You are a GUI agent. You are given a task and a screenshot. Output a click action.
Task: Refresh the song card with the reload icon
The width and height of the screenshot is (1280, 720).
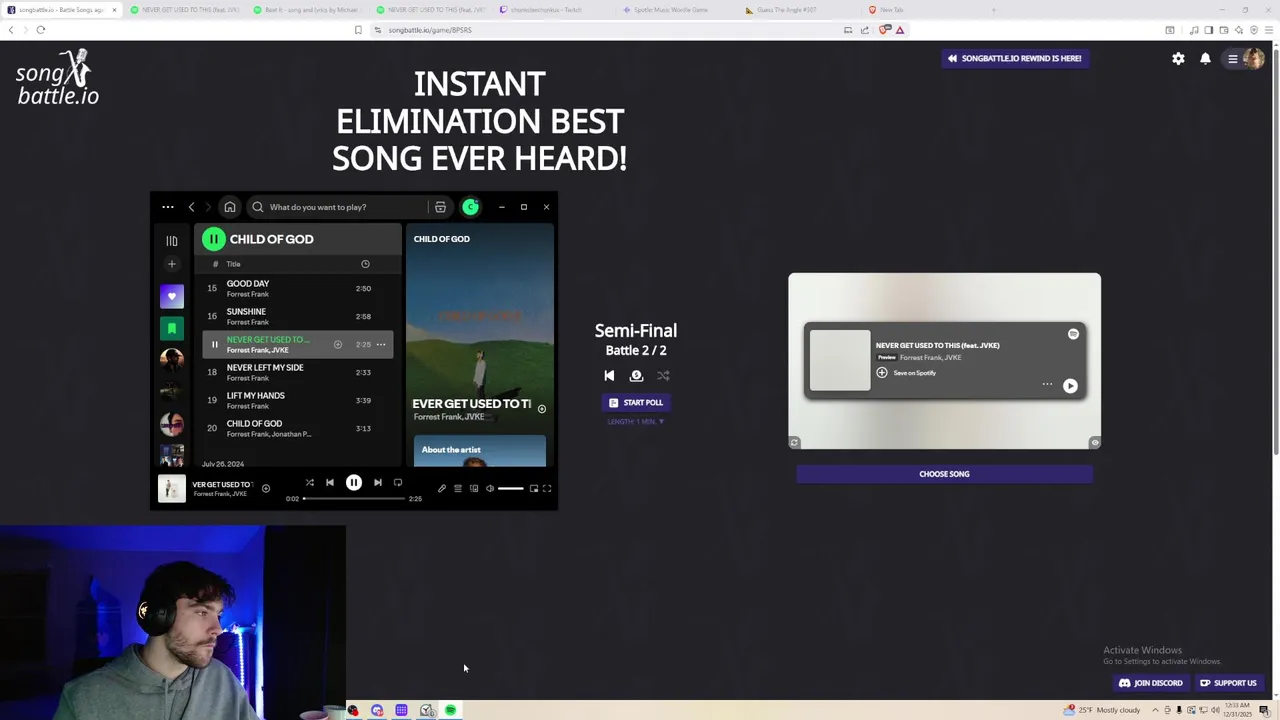pos(794,443)
